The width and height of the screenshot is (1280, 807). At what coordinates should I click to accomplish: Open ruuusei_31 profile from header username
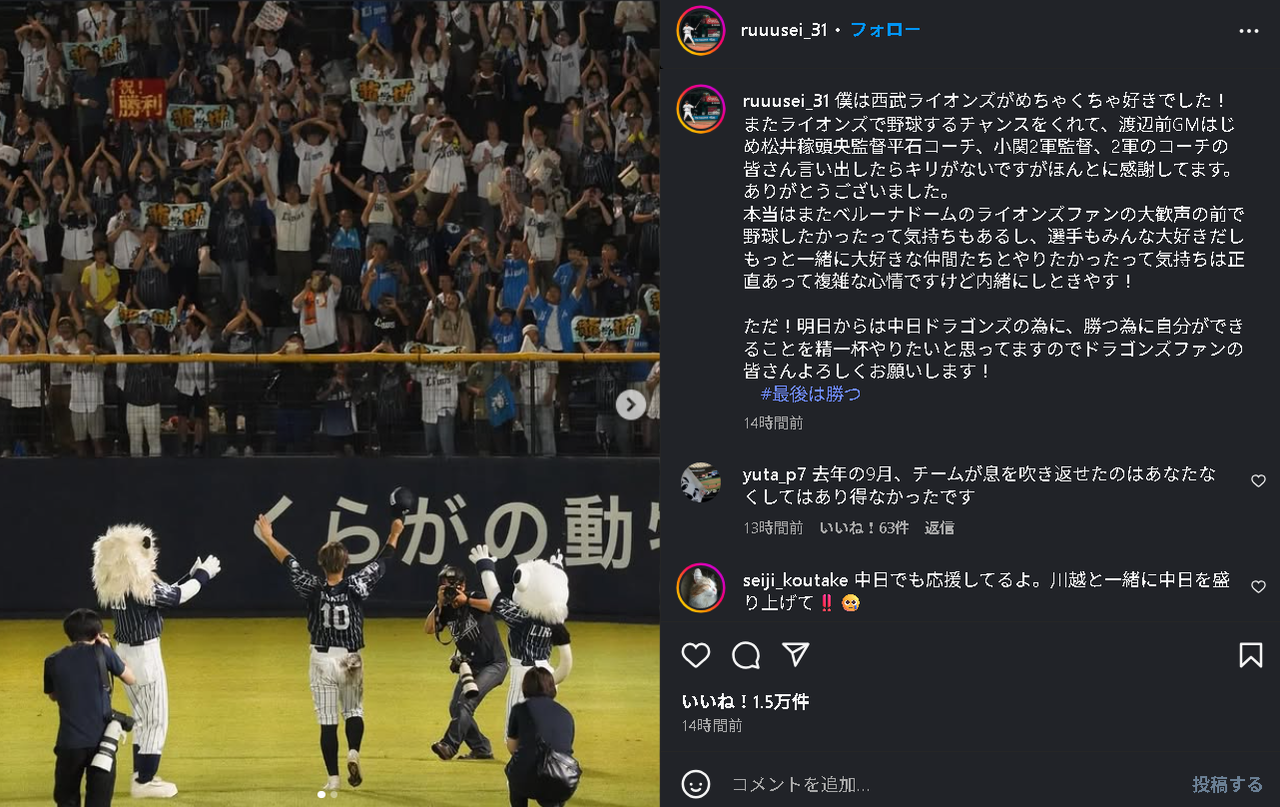click(784, 30)
